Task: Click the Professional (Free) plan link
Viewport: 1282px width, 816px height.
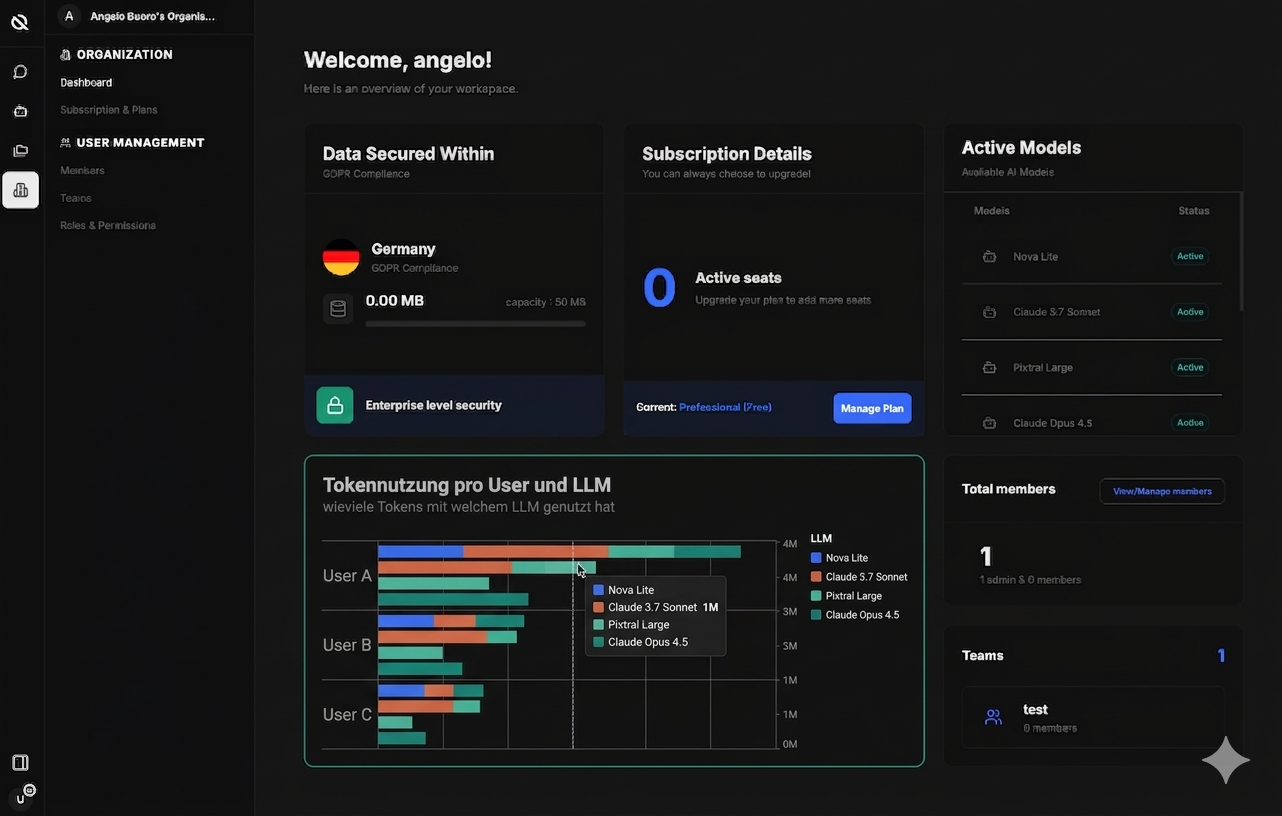Action: tap(724, 407)
